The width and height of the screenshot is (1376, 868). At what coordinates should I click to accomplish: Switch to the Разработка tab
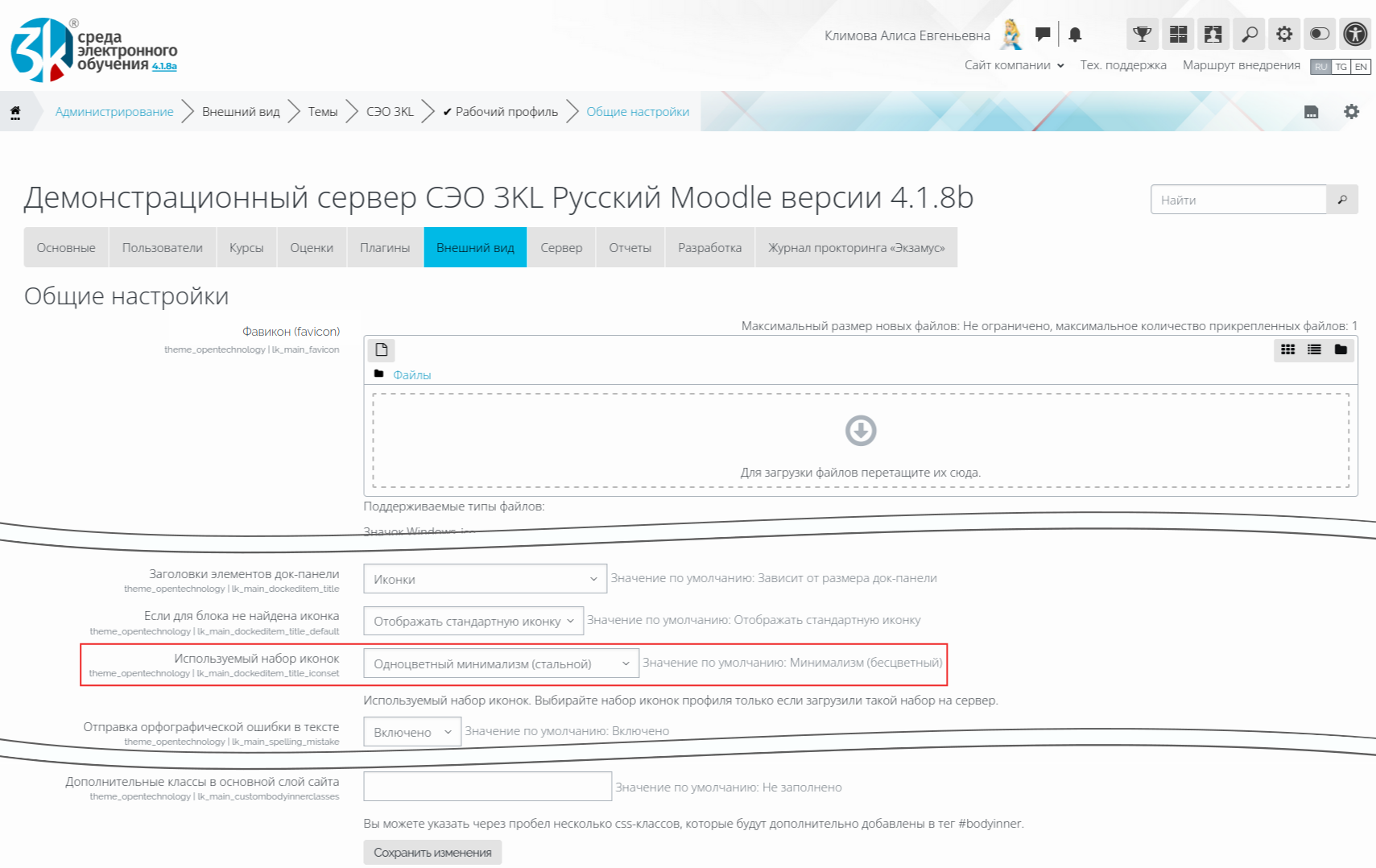click(710, 247)
